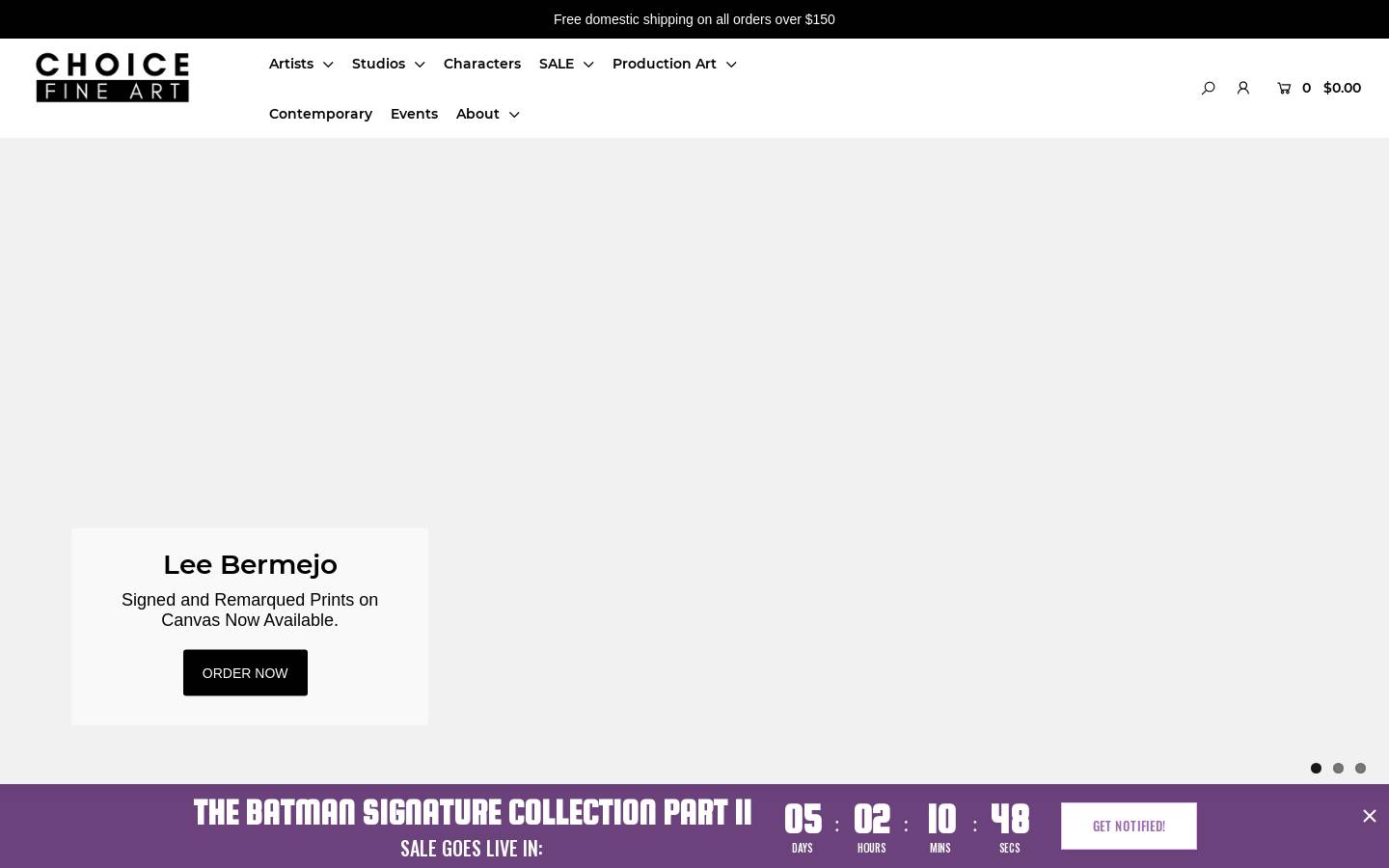Click the countdown secs value 48
The width and height of the screenshot is (1389, 868).
1010,820
